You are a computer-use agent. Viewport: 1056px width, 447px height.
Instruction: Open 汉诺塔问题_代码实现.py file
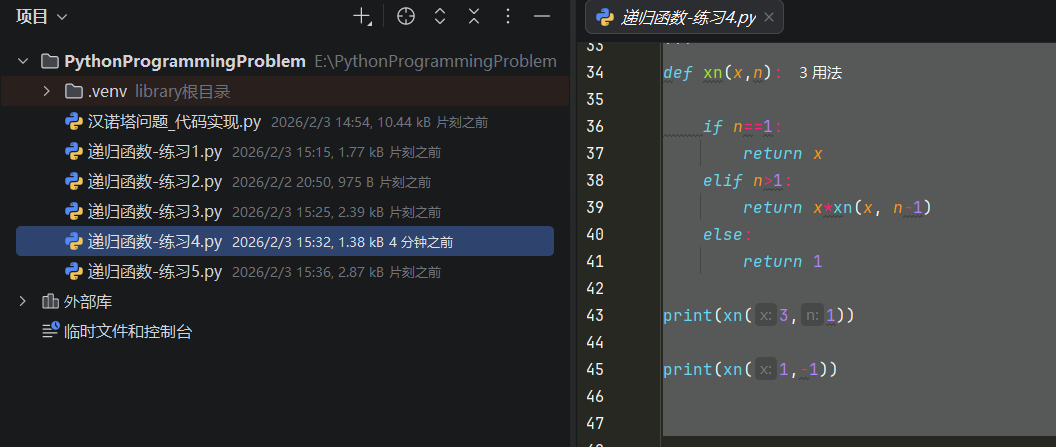pos(174,122)
